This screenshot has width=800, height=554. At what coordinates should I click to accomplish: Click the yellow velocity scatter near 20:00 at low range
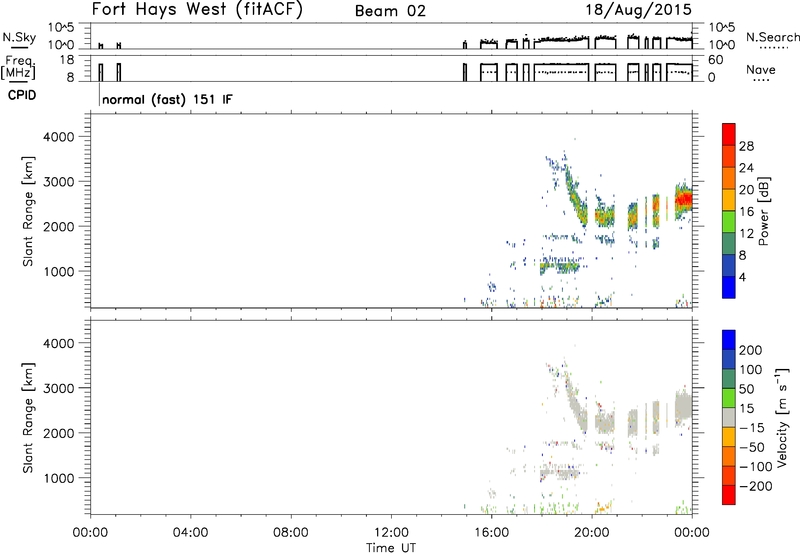click(x=604, y=508)
